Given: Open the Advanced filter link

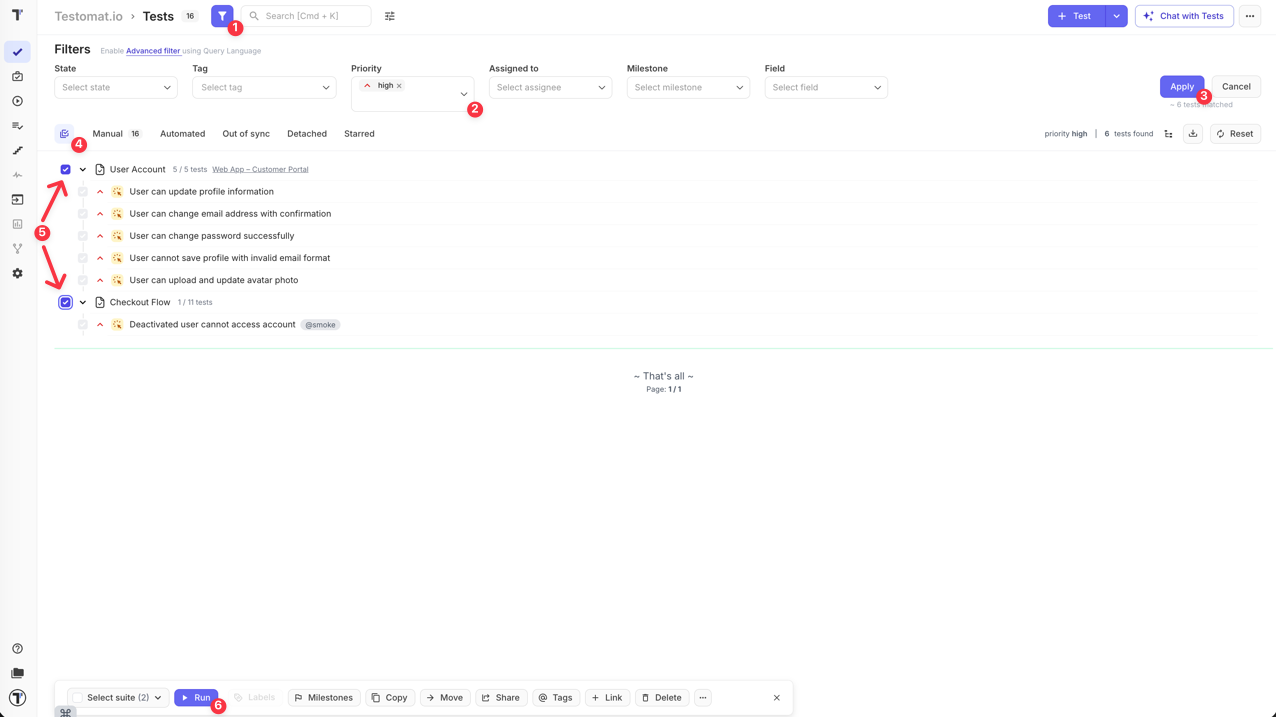Looking at the screenshot, I should (x=153, y=51).
